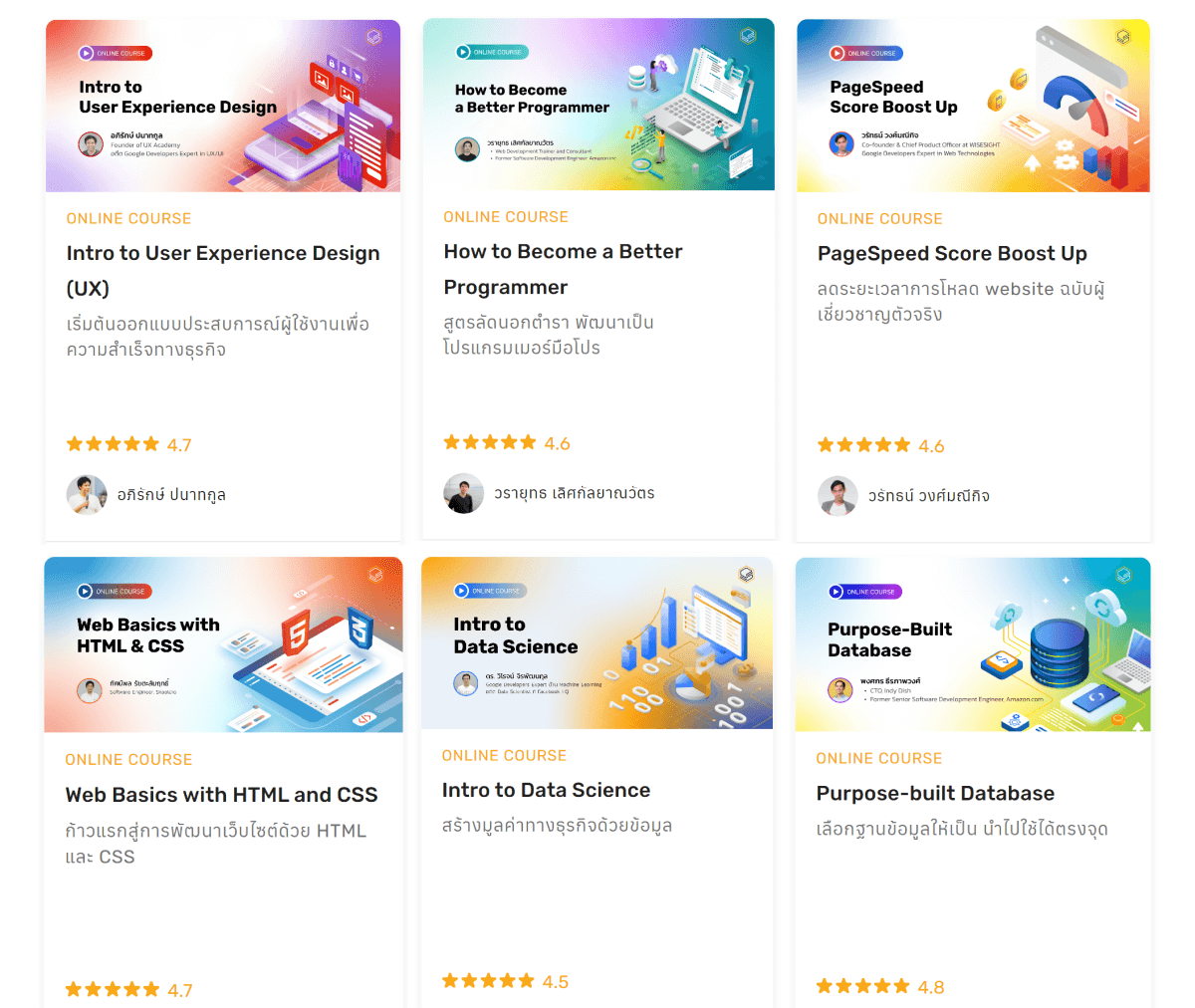
Task: Open the PageSpeed Score Boost Up title link
Action: click(952, 254)
